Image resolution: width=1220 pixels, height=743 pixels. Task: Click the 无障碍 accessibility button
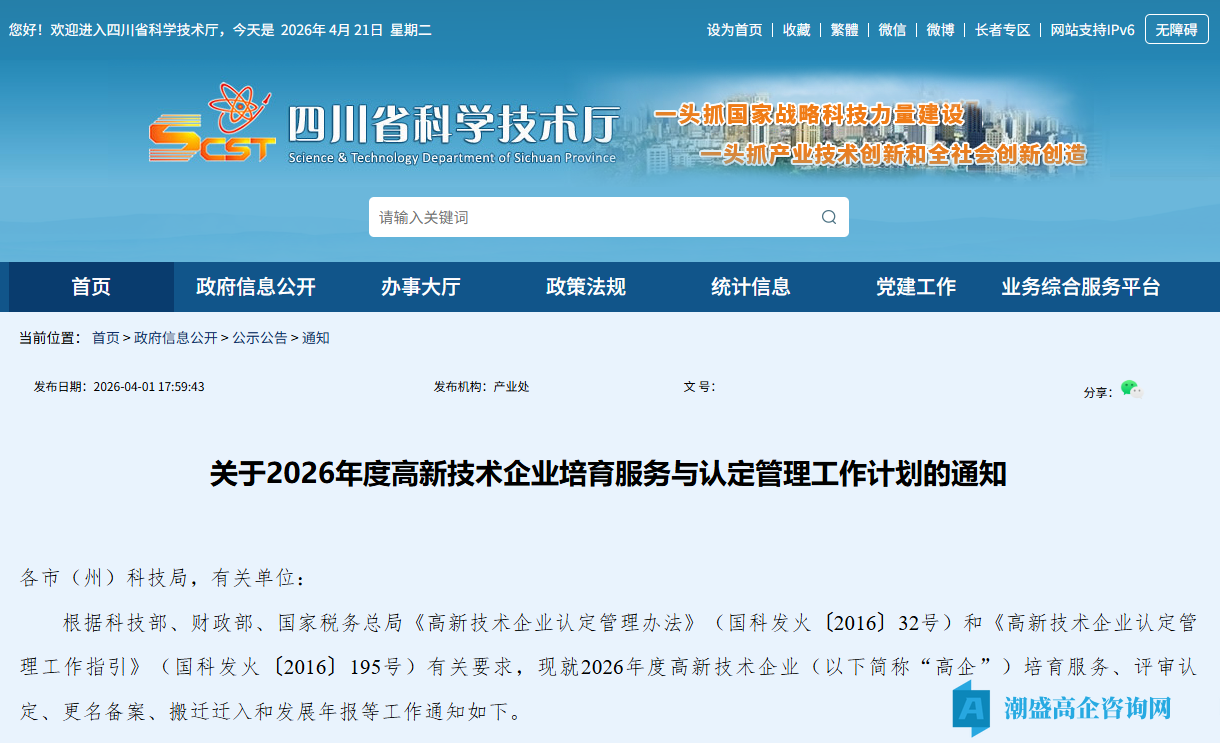pyautogui.click(x=1176, y=29)
